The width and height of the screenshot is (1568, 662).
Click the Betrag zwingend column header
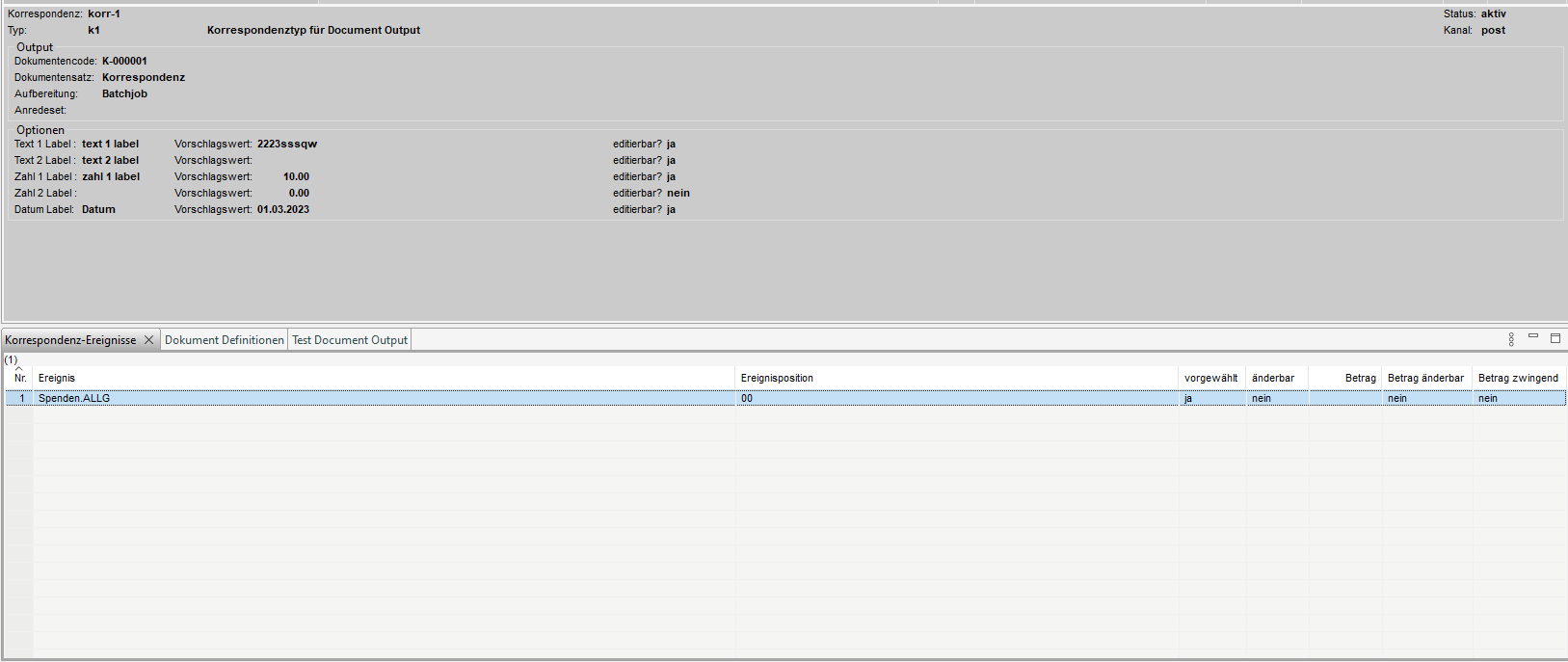point(1518,378)
